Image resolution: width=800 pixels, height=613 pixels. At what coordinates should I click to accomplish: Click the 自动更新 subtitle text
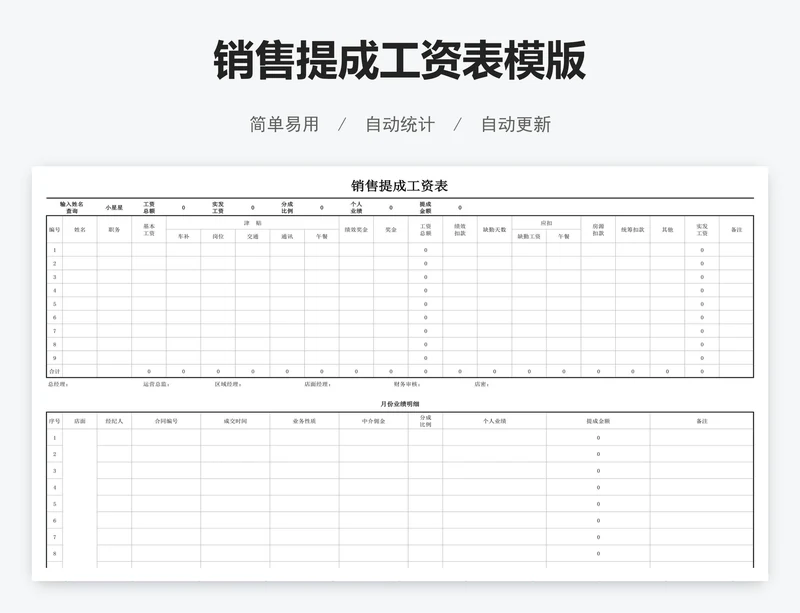point(516,124)
